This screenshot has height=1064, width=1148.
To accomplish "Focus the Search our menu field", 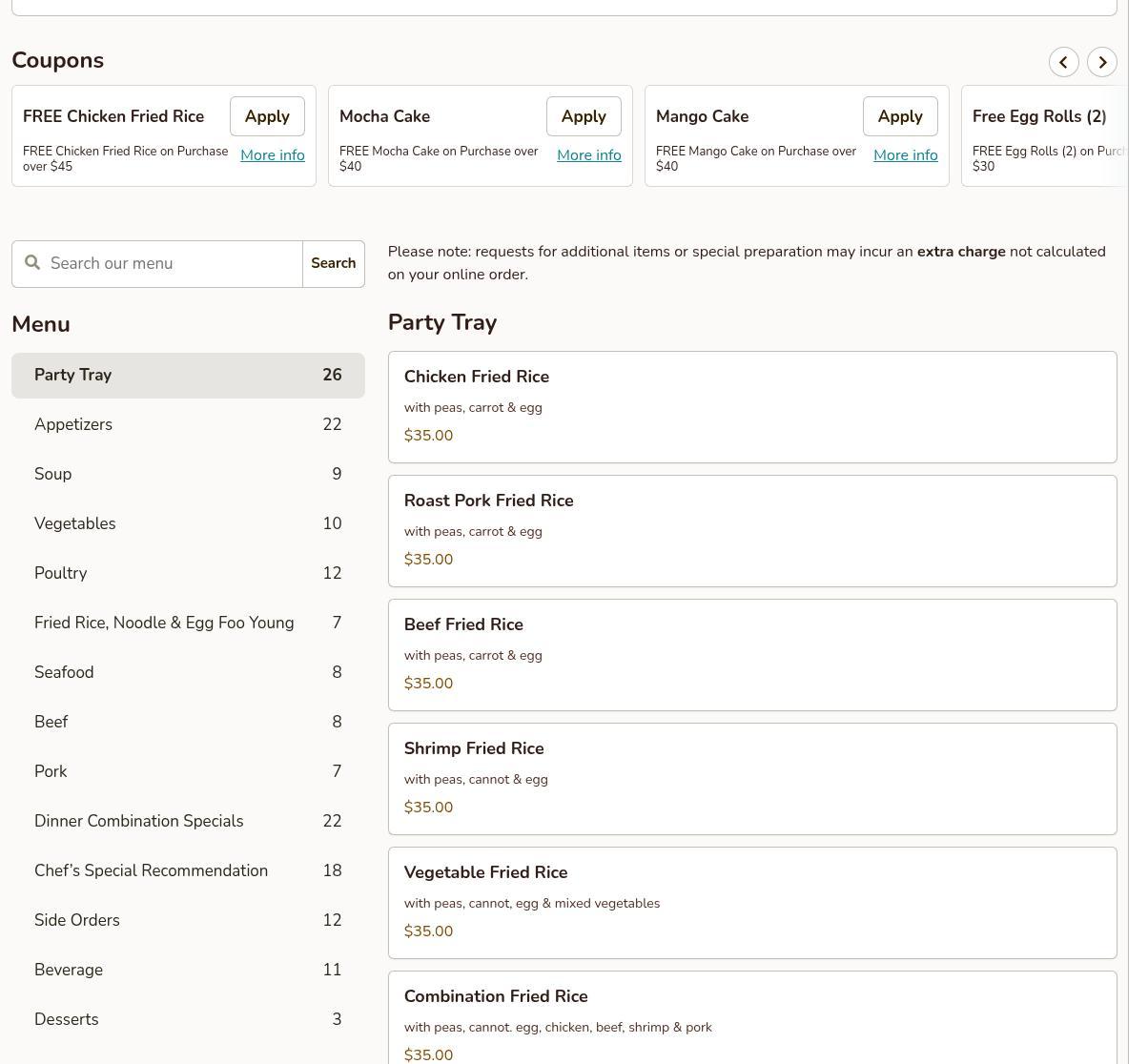I will 172,264.
